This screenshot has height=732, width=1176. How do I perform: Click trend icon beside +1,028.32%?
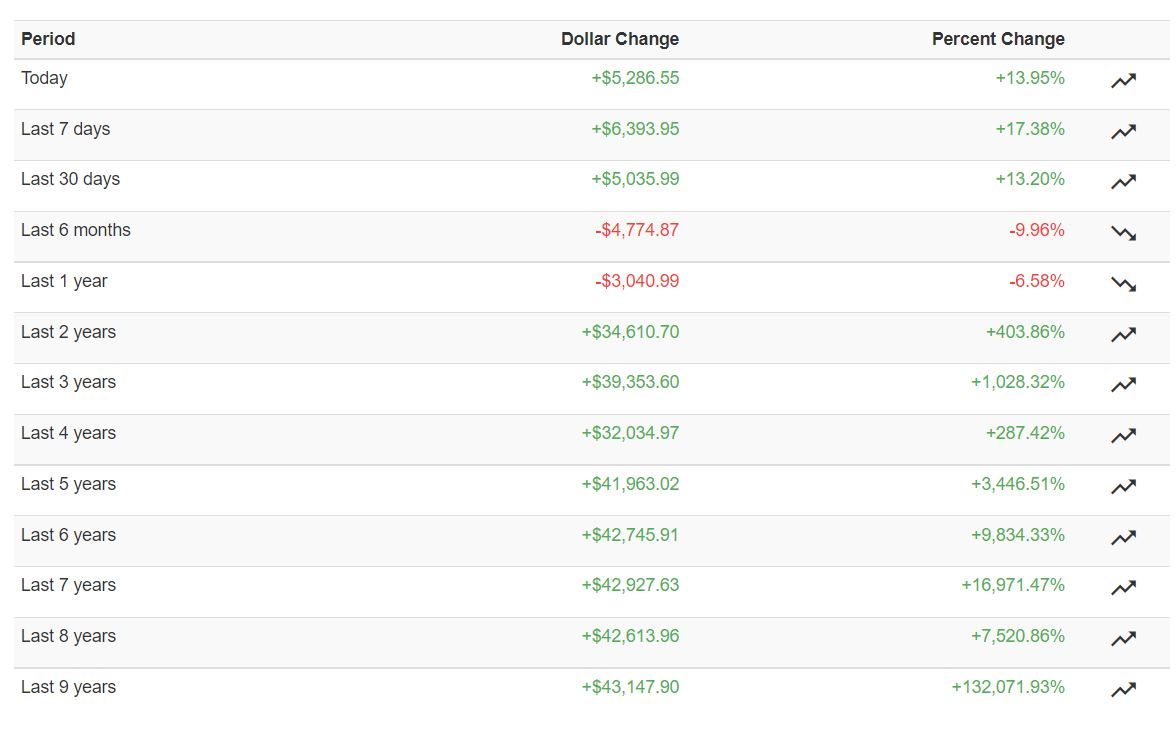coord(1123,385)
